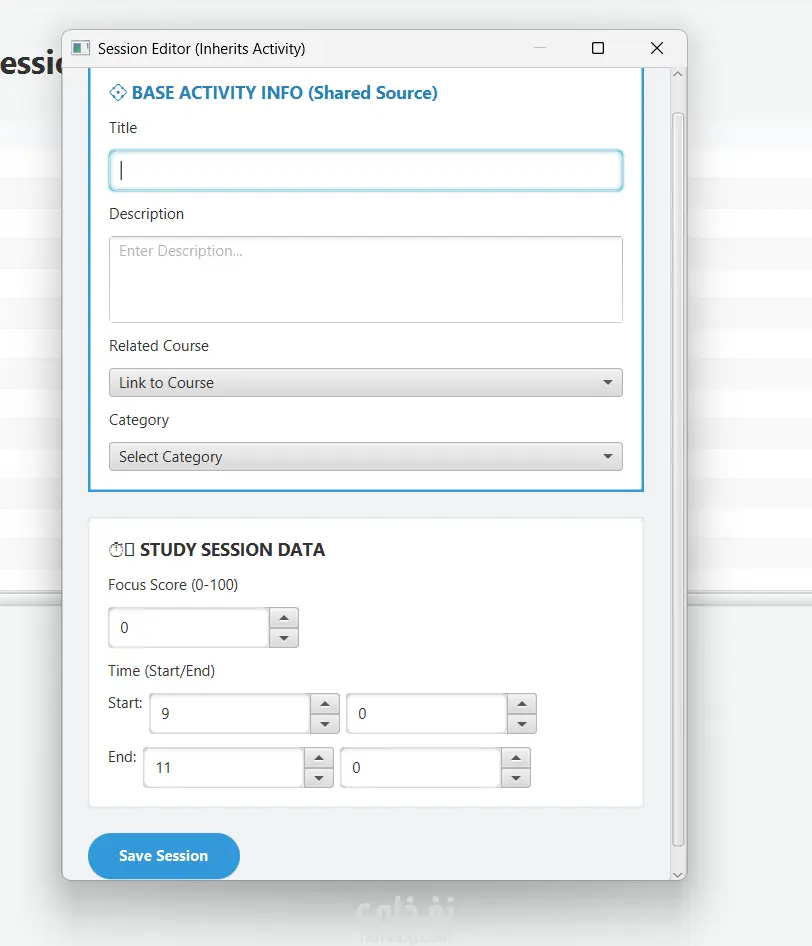Image resolution: width=812 pixels, height=946 pixels.
Task: Click the Category label
Action: 139,420
